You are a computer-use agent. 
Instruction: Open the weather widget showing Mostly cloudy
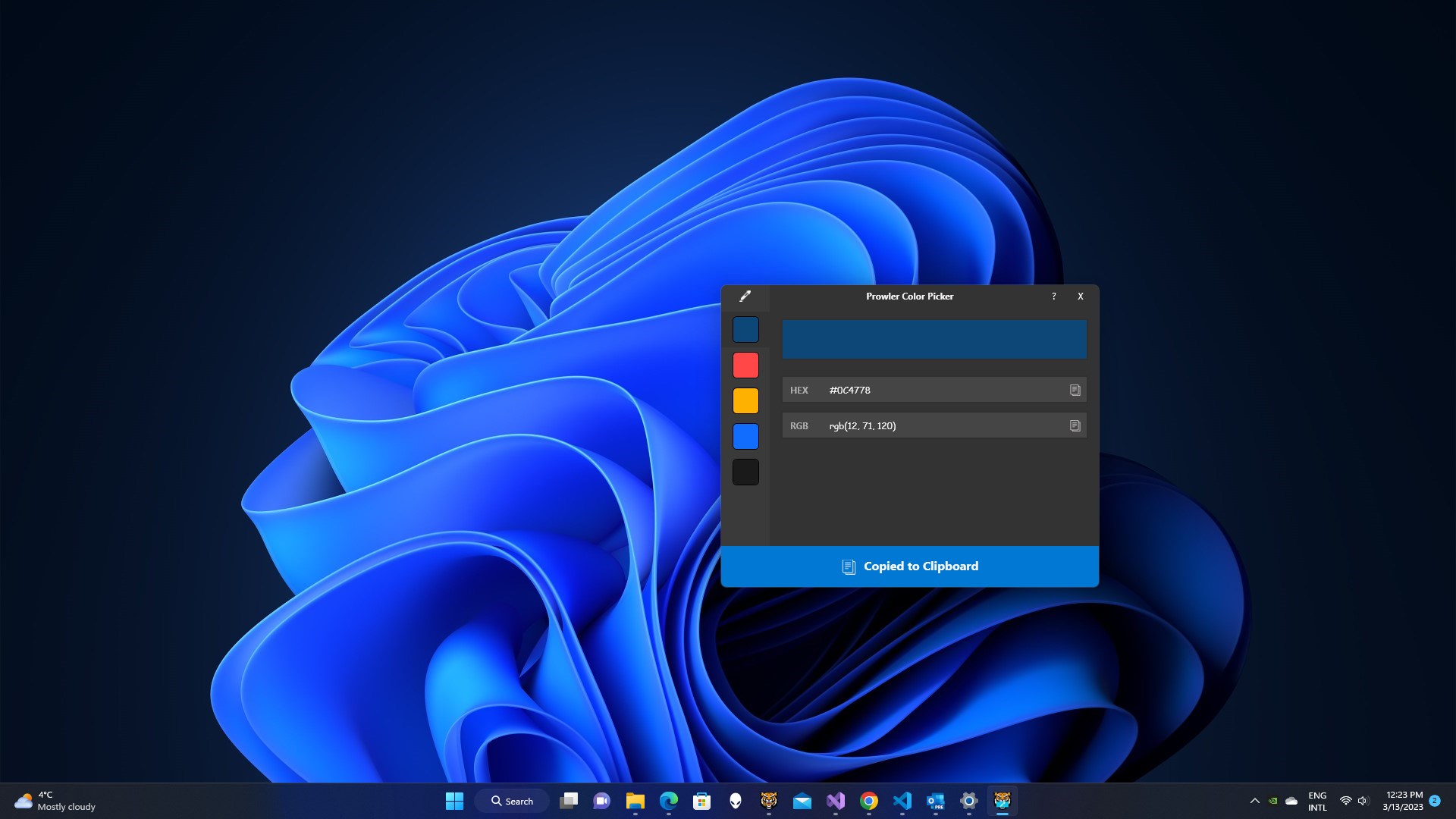click(55, 801)
